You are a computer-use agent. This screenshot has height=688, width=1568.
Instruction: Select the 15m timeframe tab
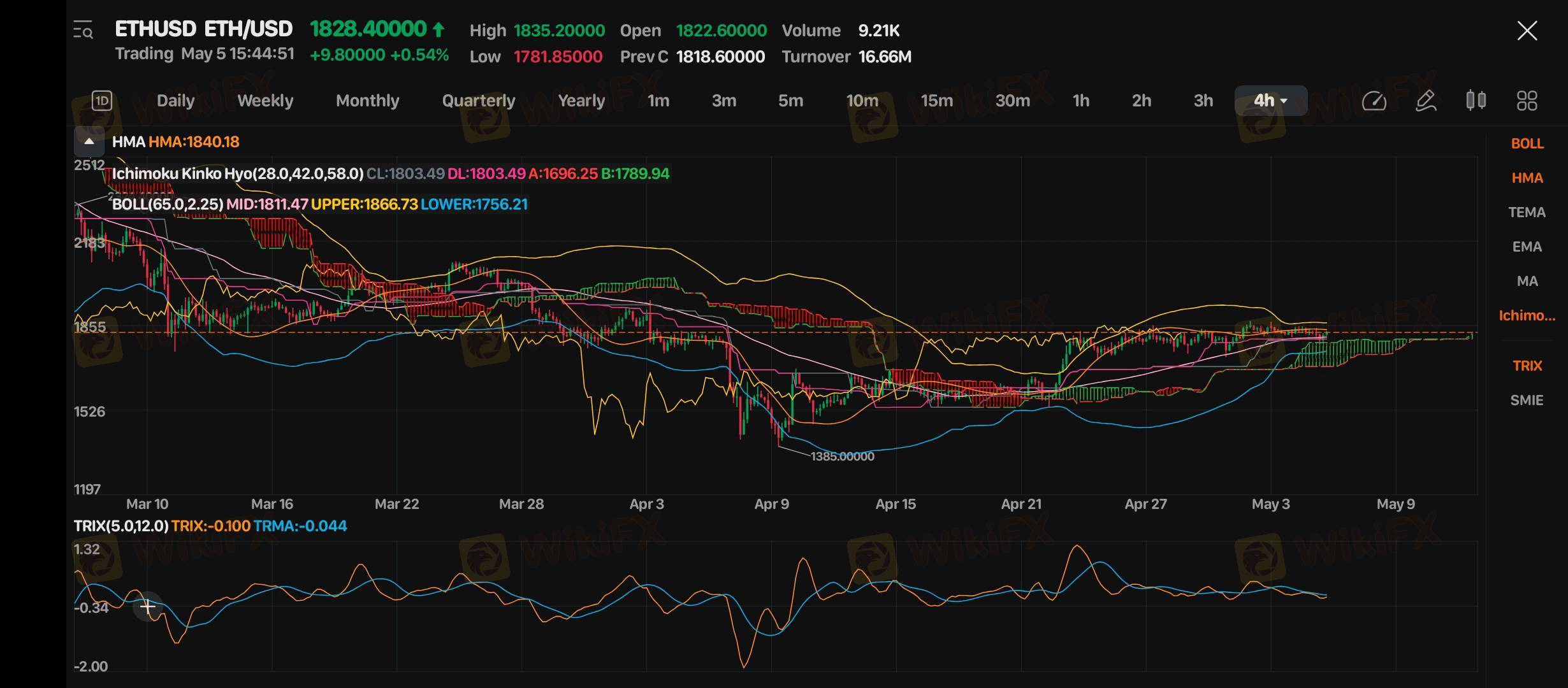point(936,101)
